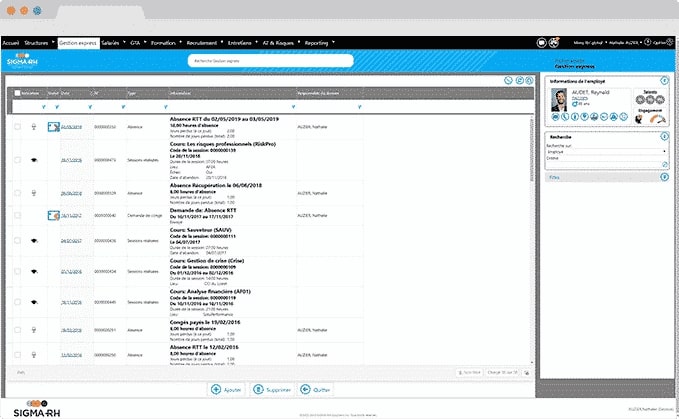Click the messages icon in top bar
Screen dimensions: 679x419
pos(541,43)
